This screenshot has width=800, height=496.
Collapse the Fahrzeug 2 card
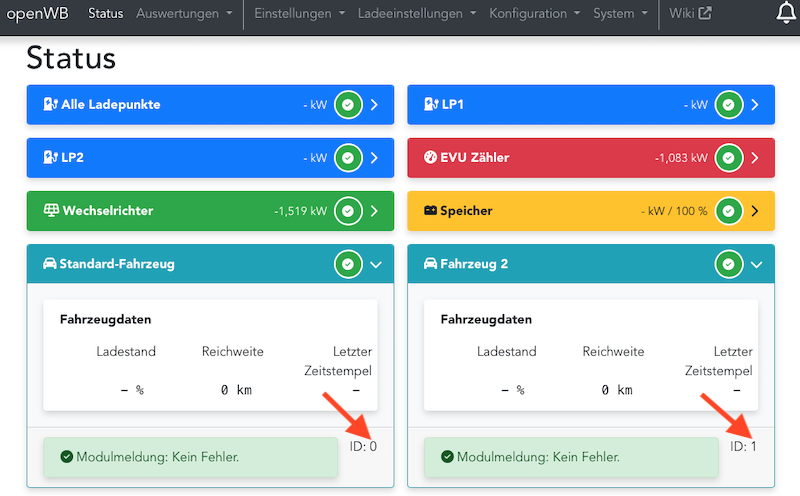755,264
